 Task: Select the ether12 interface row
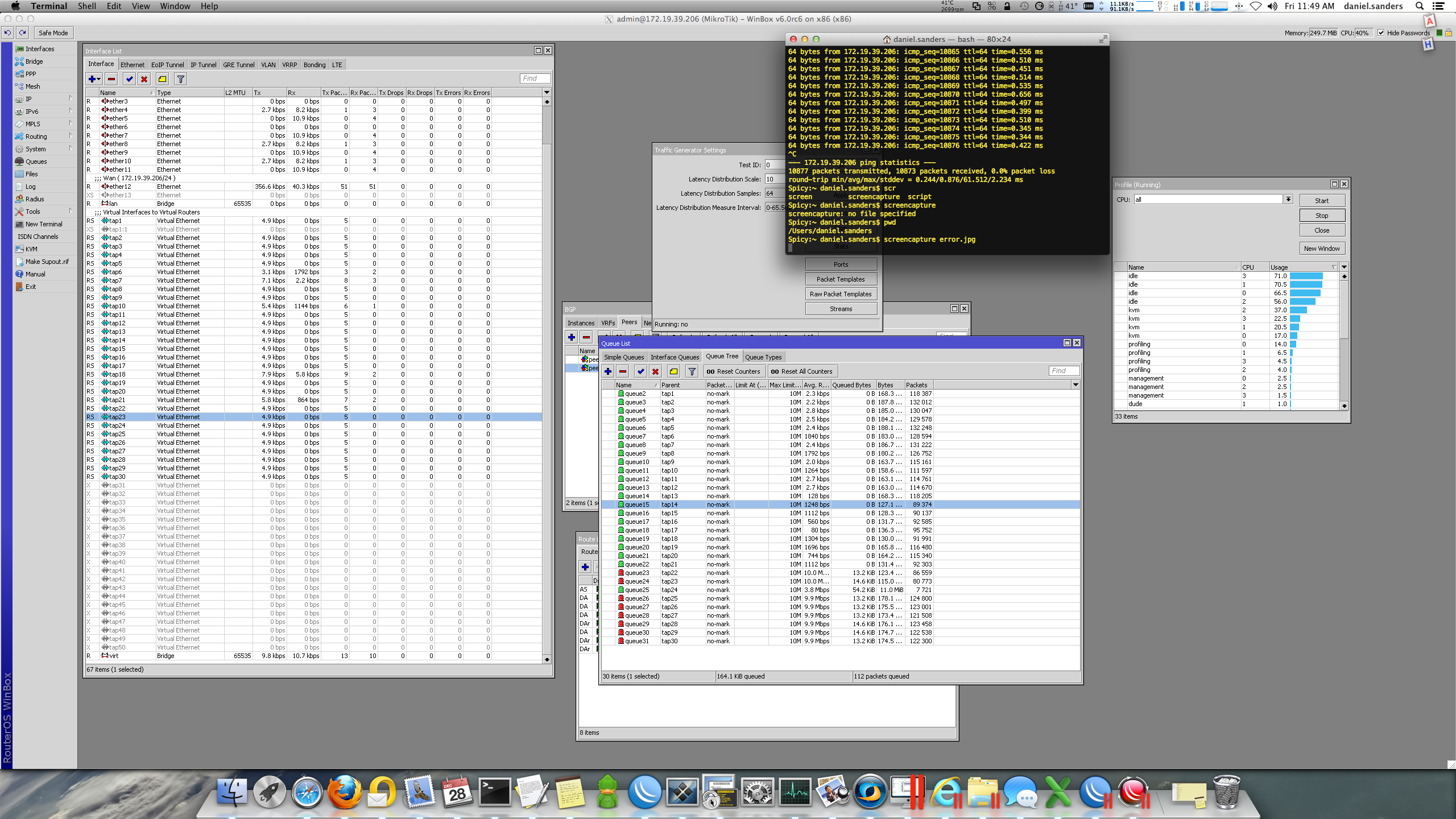tap(314, 187)
